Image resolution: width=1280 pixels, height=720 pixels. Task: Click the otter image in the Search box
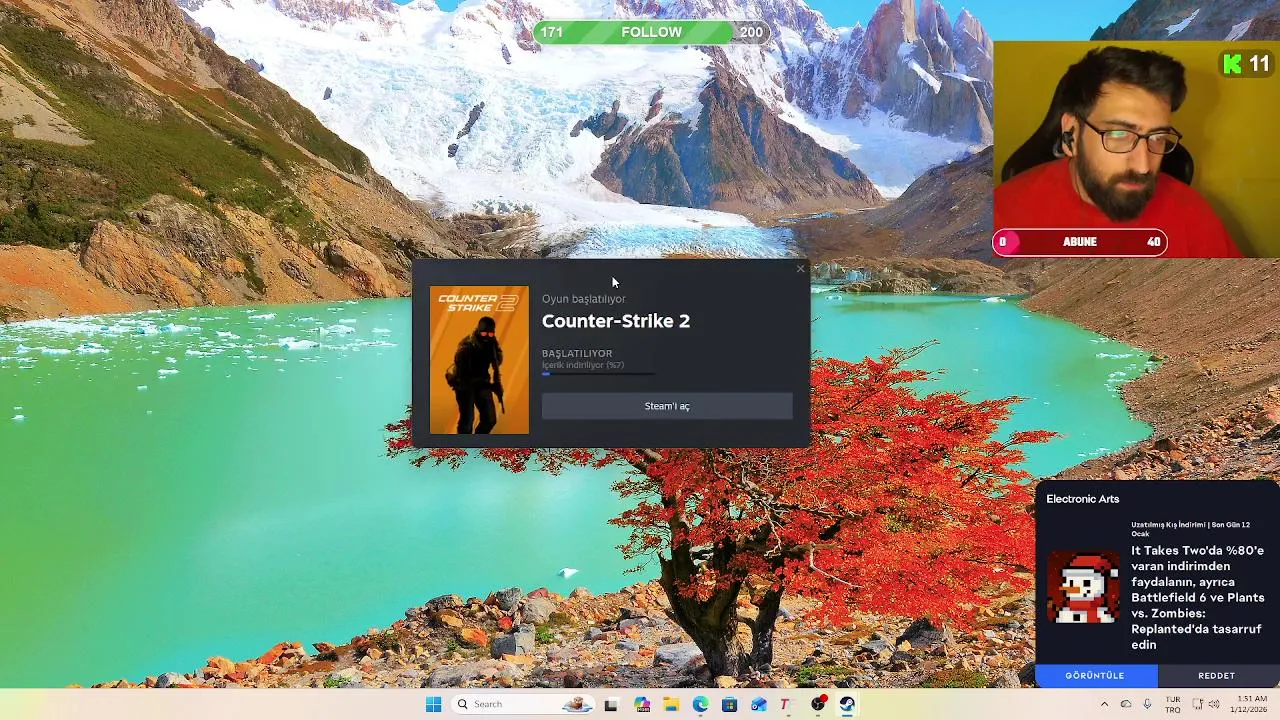(x=578, y=704)
